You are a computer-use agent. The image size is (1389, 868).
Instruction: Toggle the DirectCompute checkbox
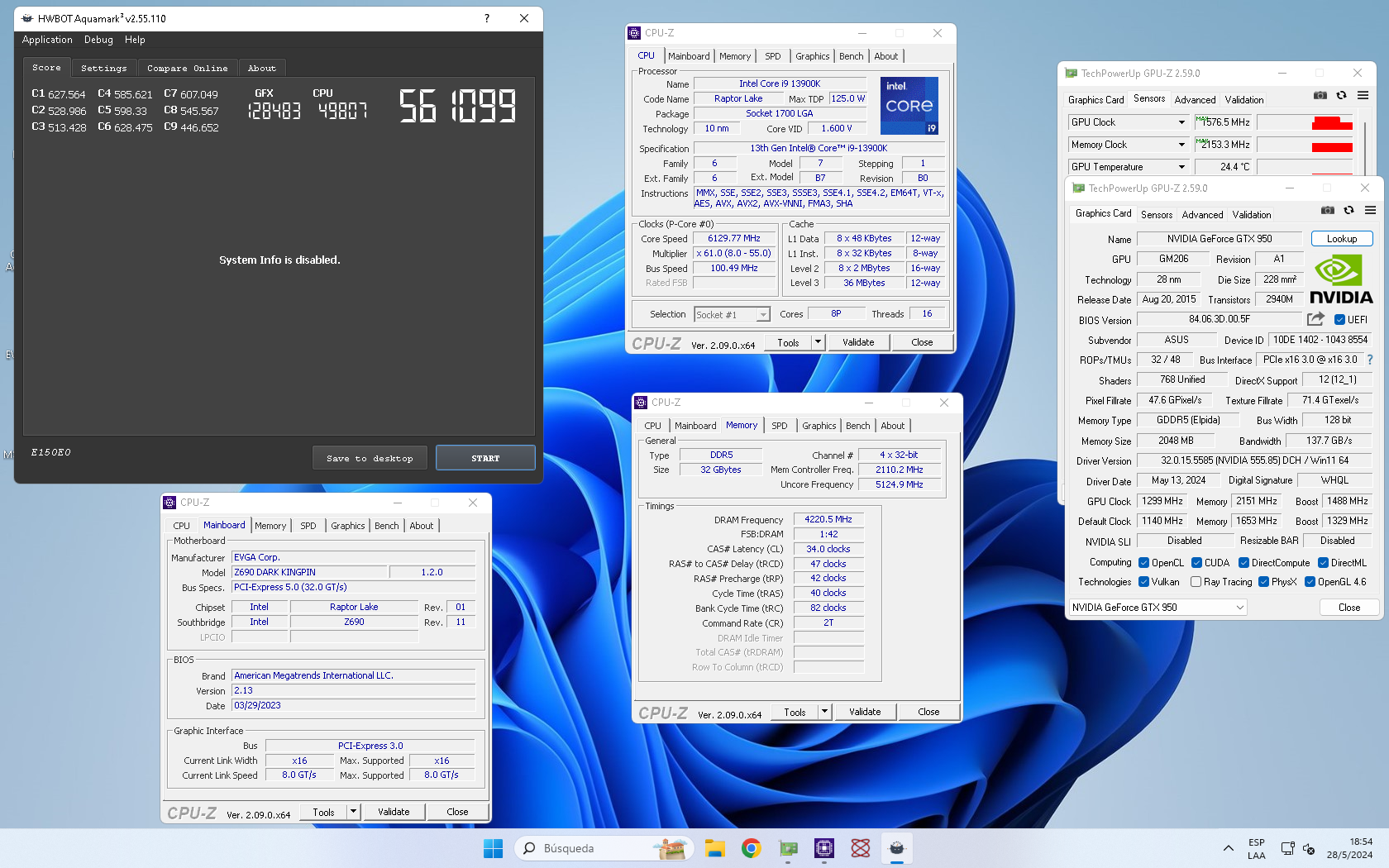(1243, 563)
